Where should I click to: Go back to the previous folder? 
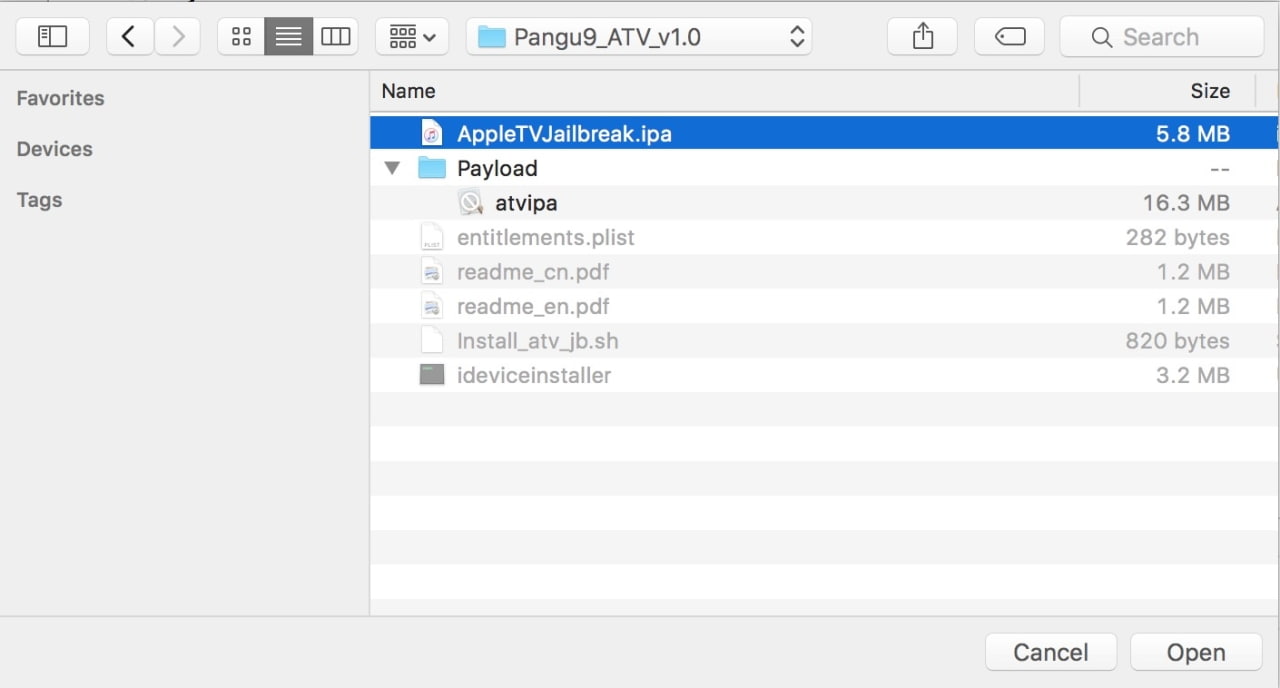(129, 37)
